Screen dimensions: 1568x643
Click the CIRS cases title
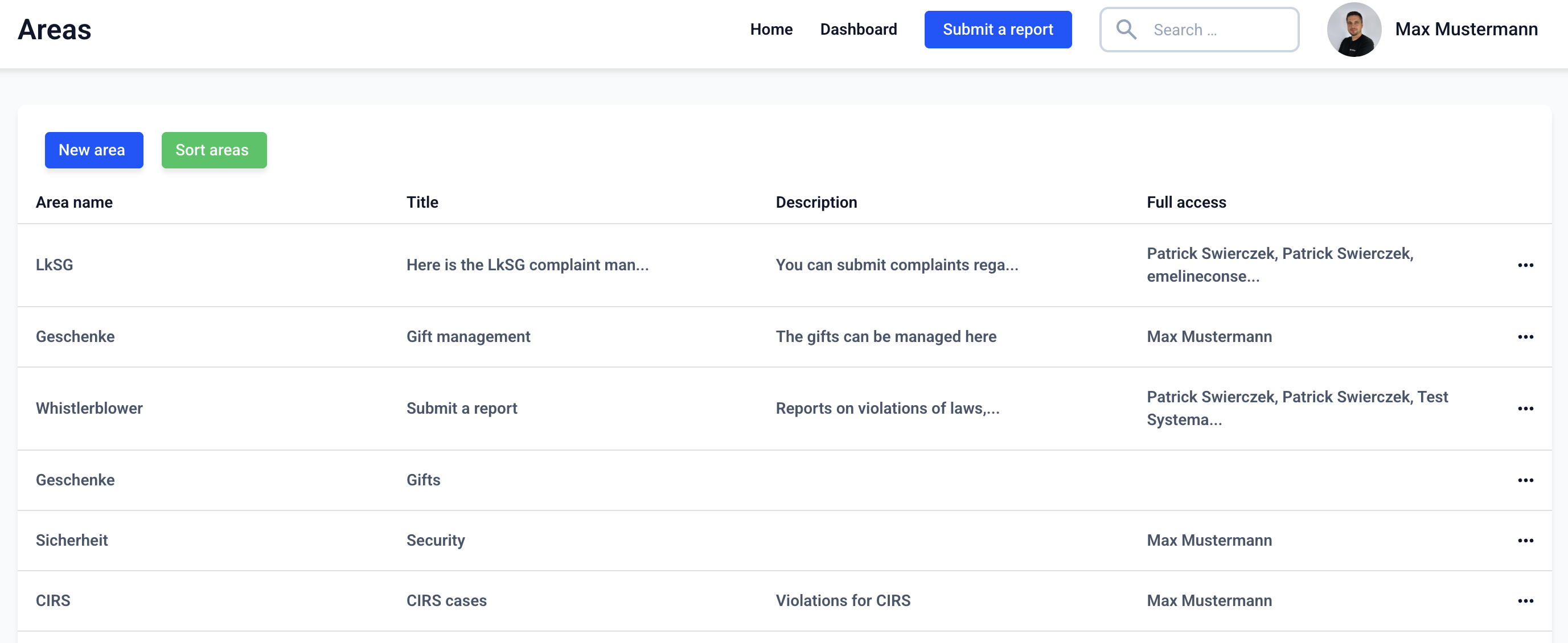(446, 601)
